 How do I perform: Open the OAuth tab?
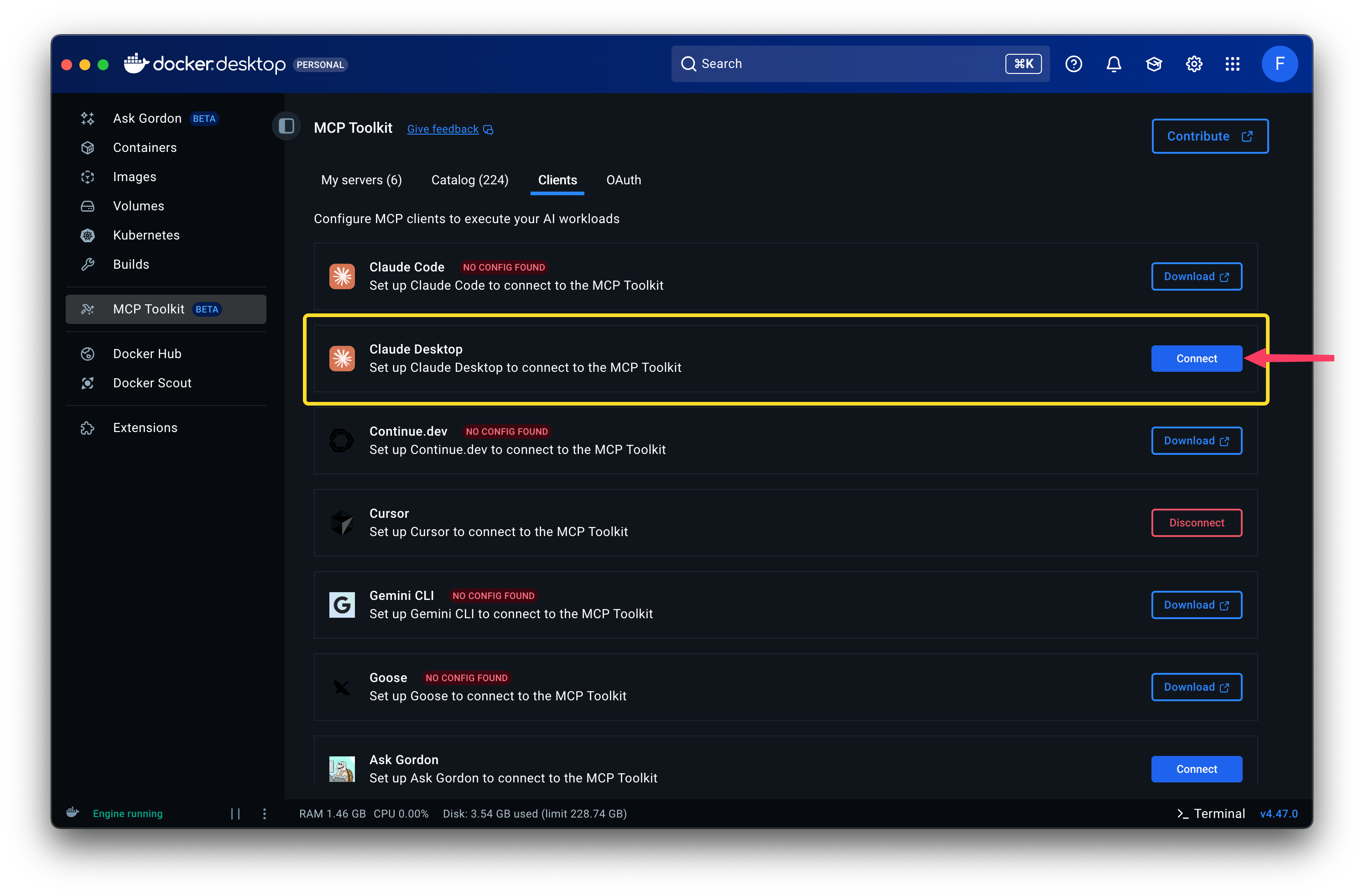point(624,180)
